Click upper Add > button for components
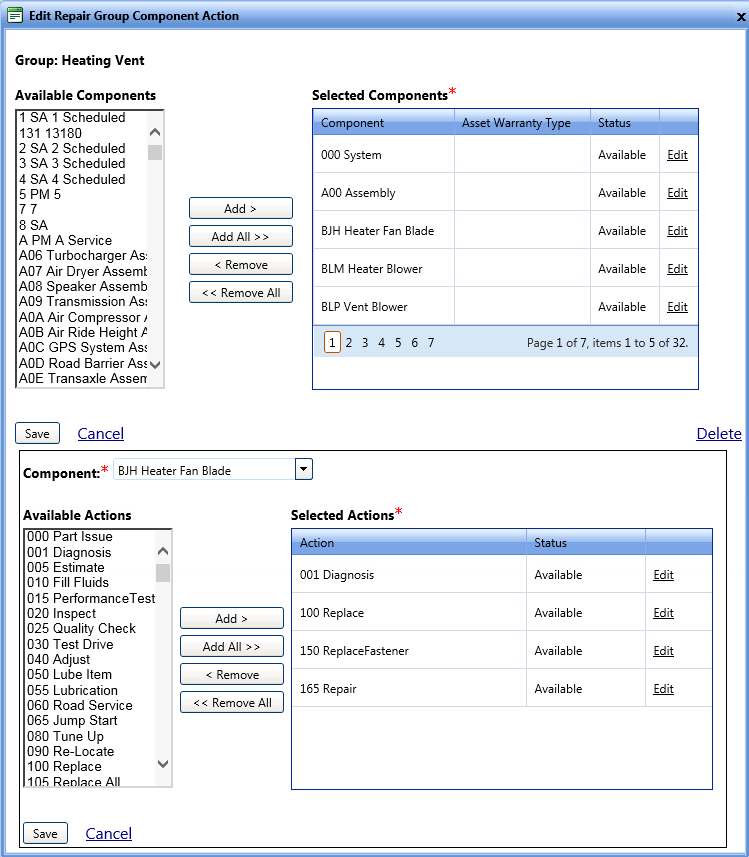This screenshot has width=749, height=857. click(x=241, y=208)
